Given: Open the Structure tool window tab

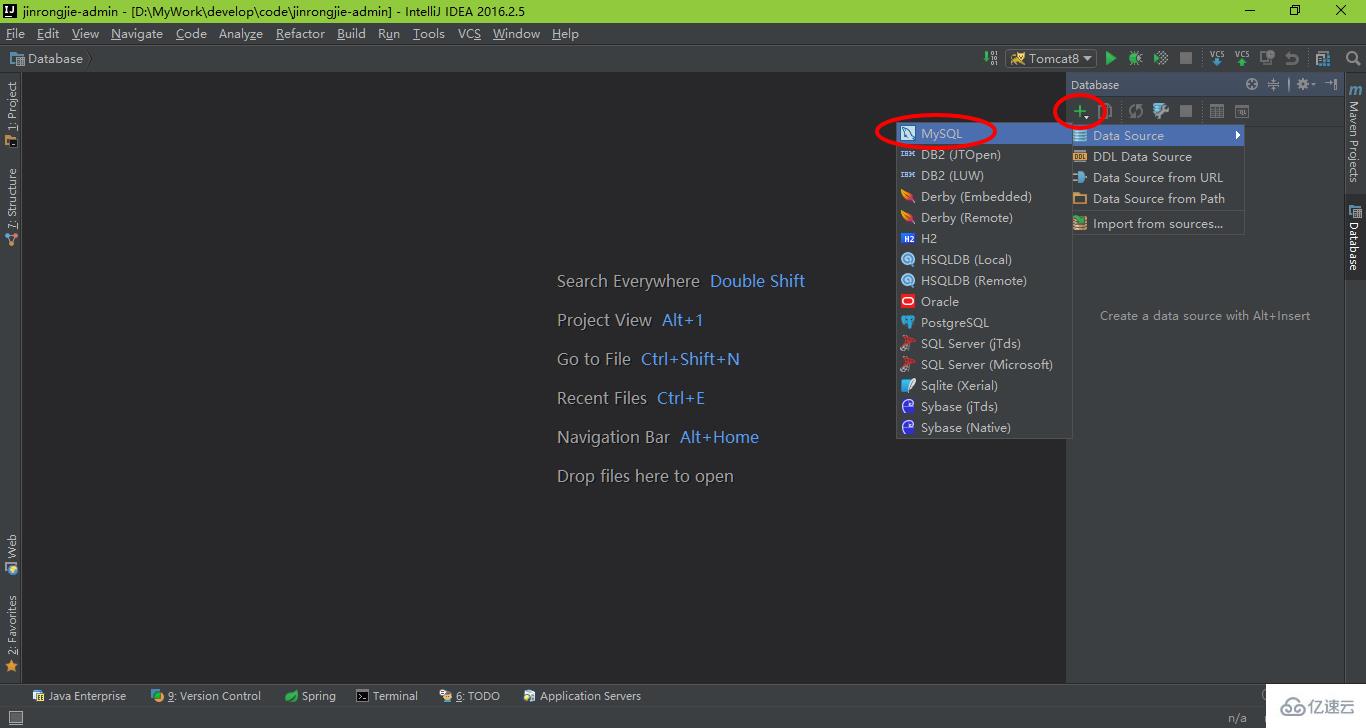Looking at the screenshot, I should click(12, 207).
